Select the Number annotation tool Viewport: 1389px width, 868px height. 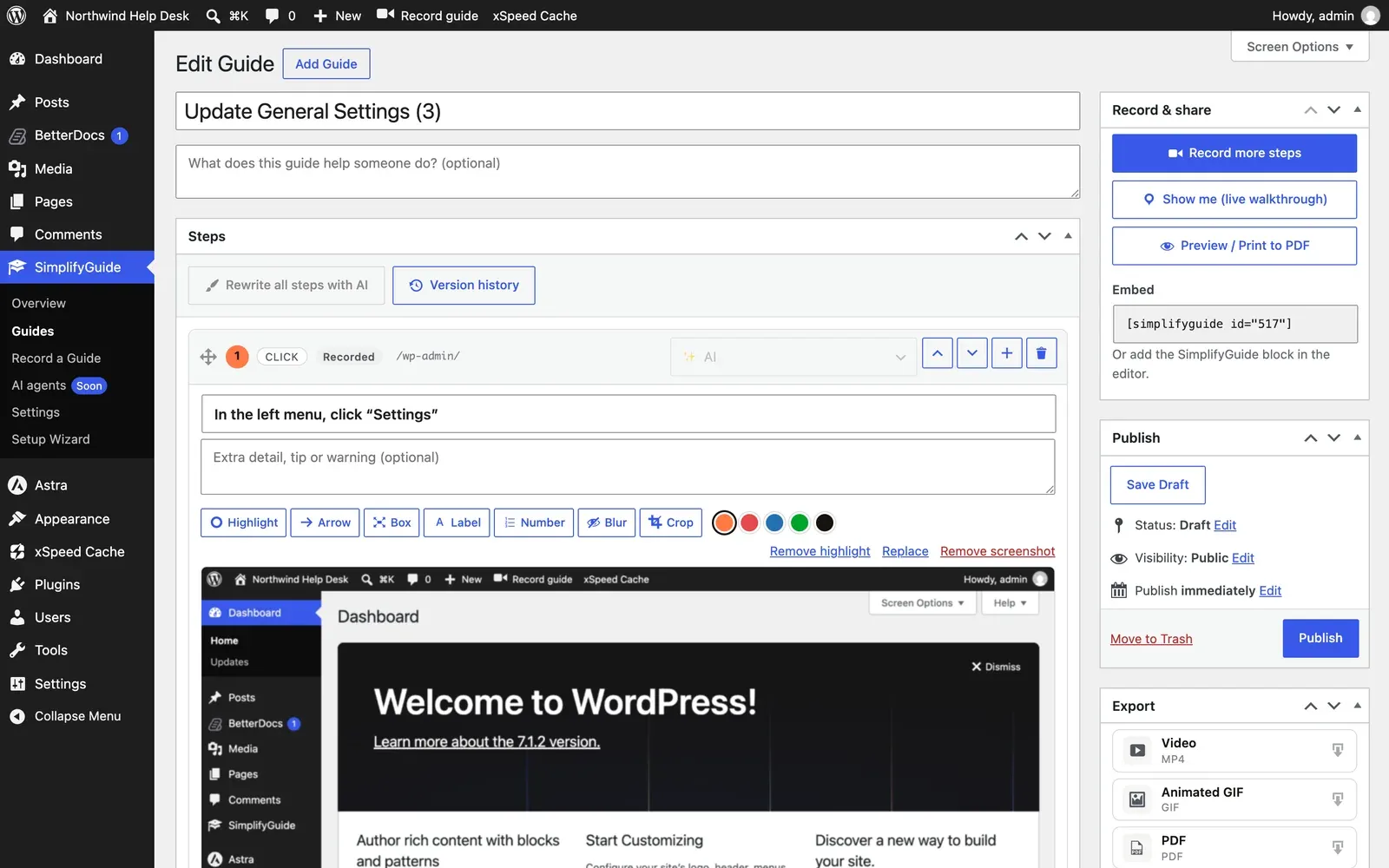534,523
